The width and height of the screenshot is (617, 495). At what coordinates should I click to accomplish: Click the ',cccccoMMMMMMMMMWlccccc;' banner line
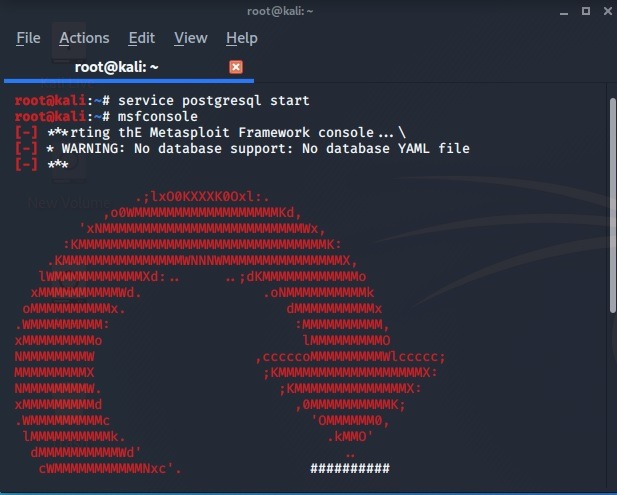pos(350,357)
